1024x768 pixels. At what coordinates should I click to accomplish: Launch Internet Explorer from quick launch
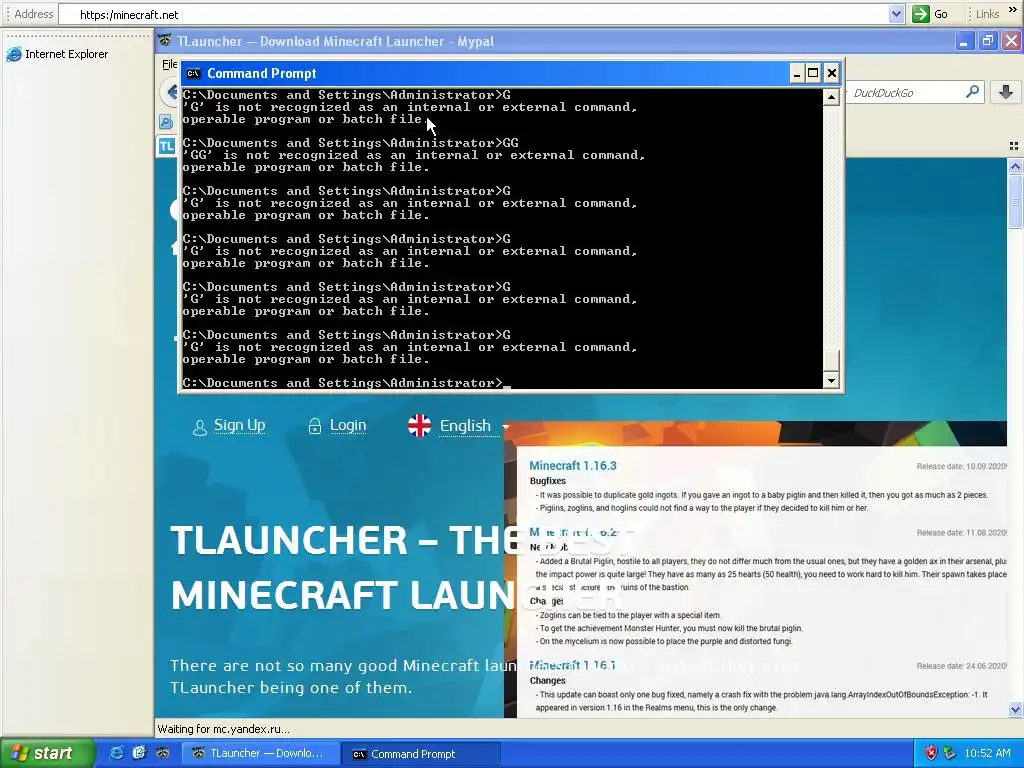click(x=116, y=754)
